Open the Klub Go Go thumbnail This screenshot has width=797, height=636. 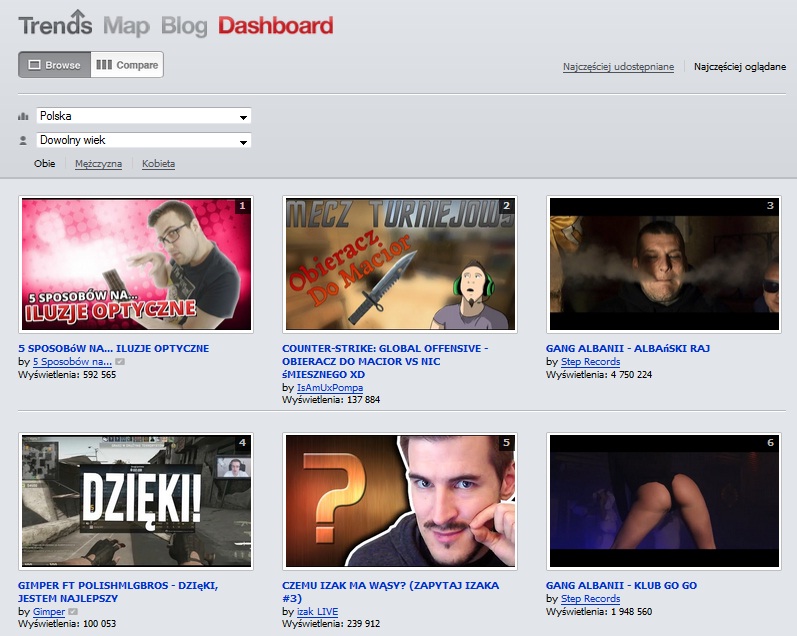click(x=664, y=501)
